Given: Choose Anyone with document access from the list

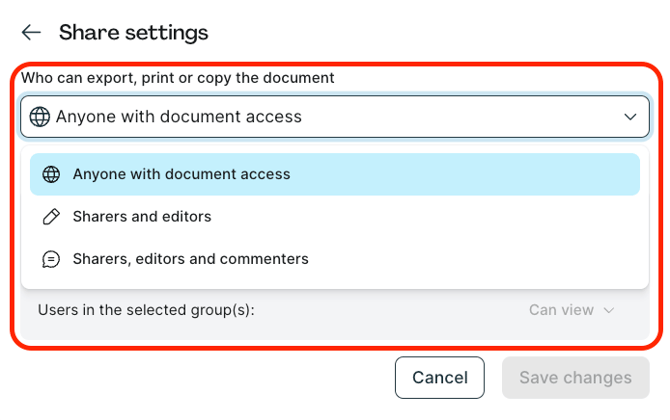Looking at the screenshot, I should (181, 174).
